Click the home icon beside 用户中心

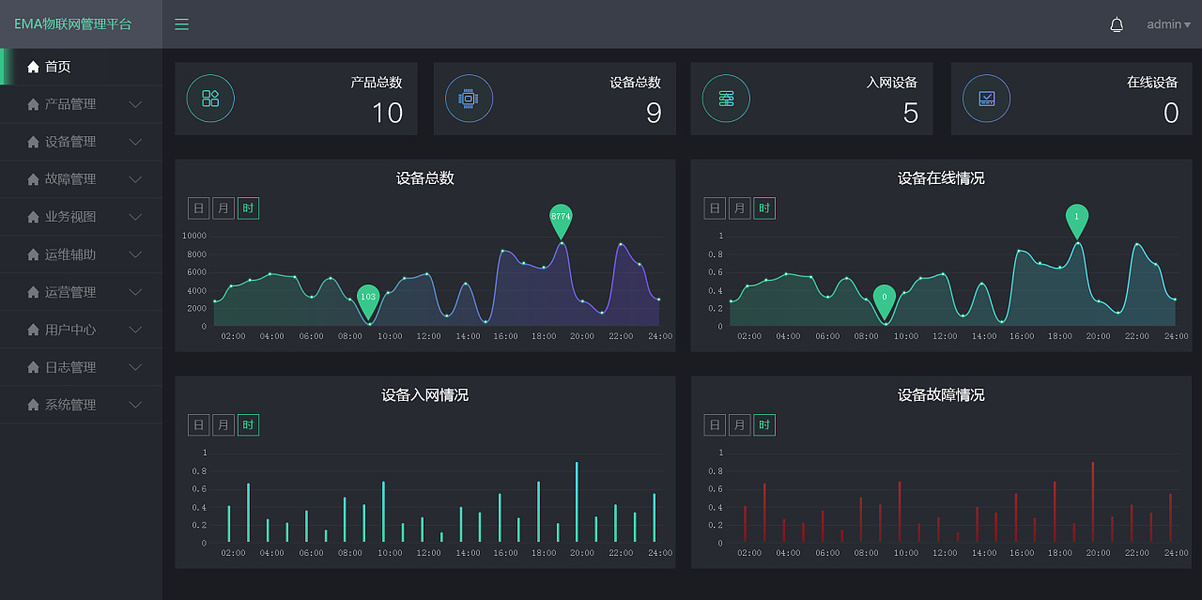click(33, 330)
